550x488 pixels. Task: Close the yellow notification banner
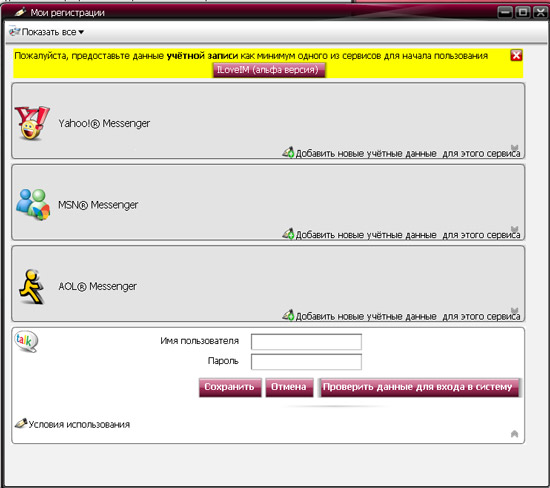(x=516, y=55)
